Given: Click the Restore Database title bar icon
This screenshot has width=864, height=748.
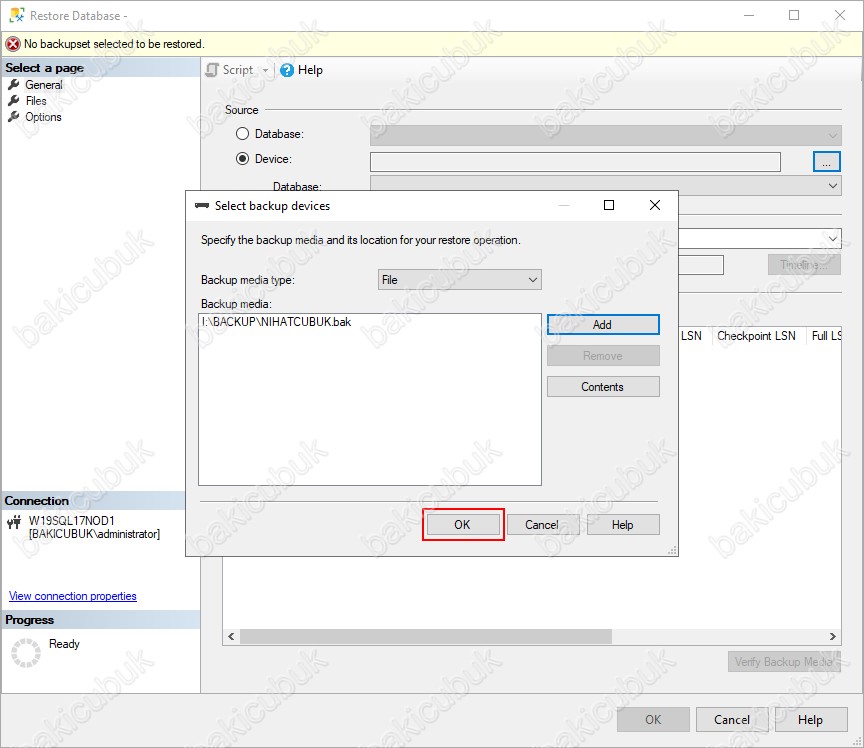Looking at the screenshot, I should [x=17, y=15].
